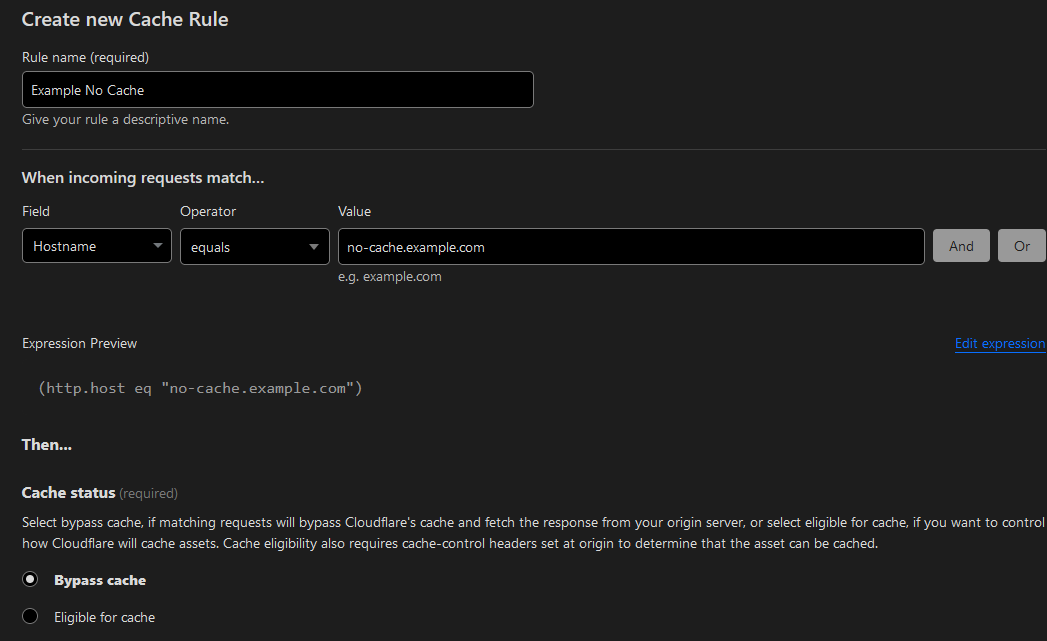Screen dimensions: 1047x641
Task: Click the e.g. example.com hint text
Action: coord(389,277)
